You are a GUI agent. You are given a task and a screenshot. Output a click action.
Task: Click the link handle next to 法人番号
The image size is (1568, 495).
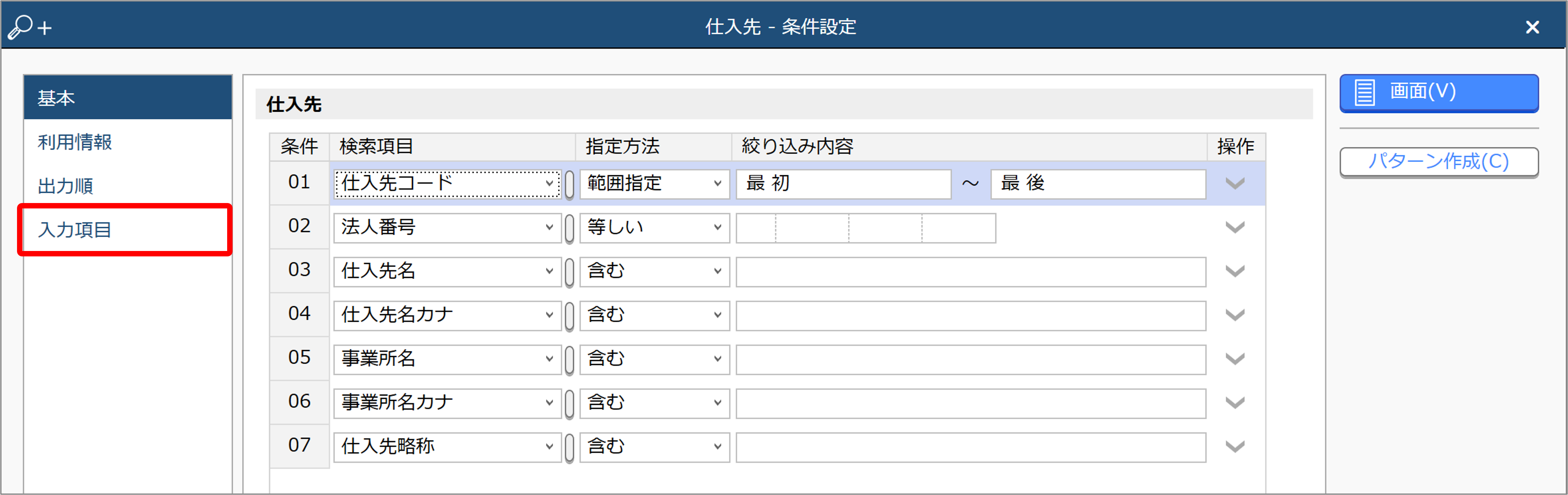(x=570, y=229)
